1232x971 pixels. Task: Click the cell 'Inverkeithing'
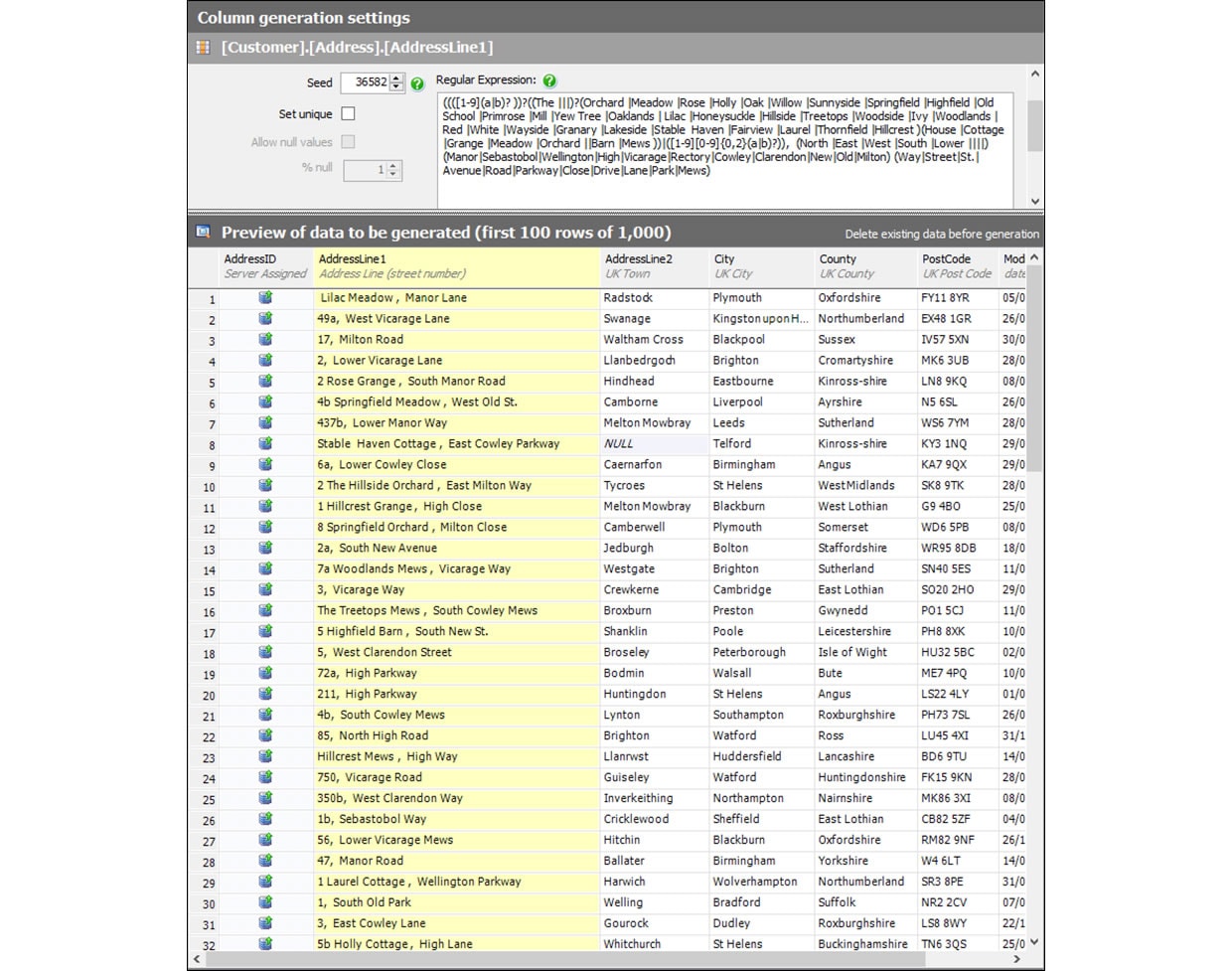pos(655,798)
